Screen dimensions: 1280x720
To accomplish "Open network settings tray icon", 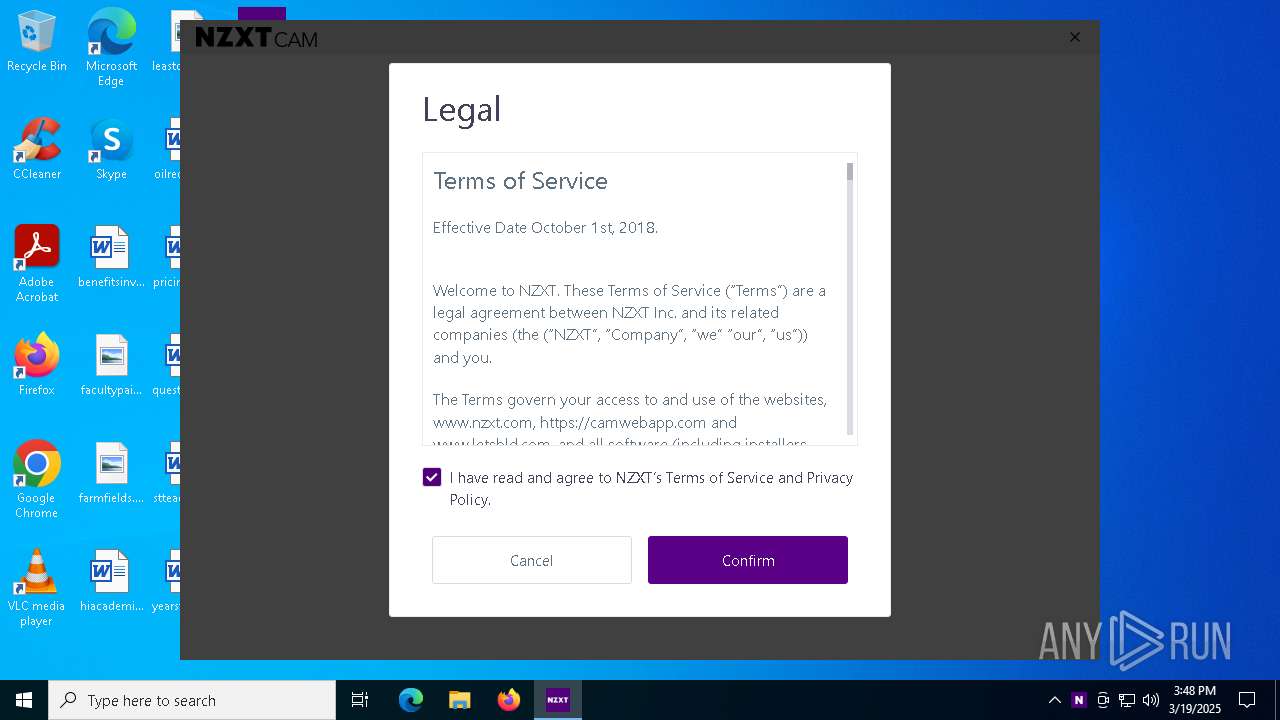I will (x=1127, y=700).
